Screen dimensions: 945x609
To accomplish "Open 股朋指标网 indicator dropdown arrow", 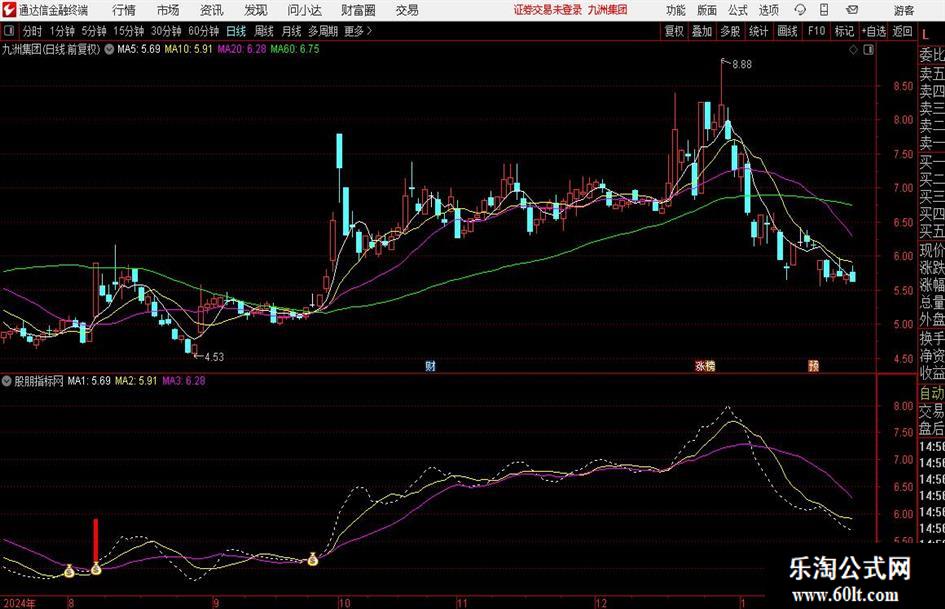I will pos(7,381).
